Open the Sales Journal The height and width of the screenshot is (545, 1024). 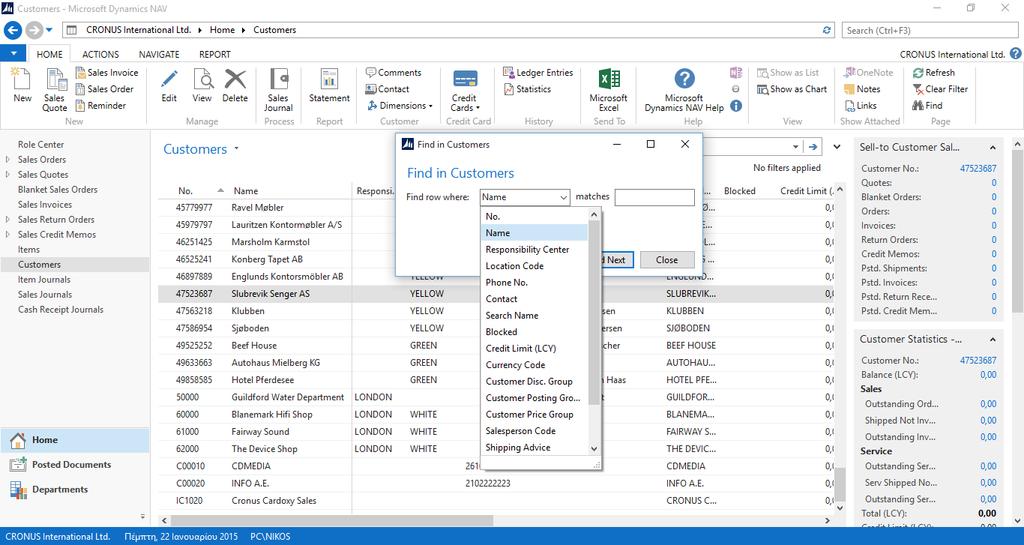(279, 90)
